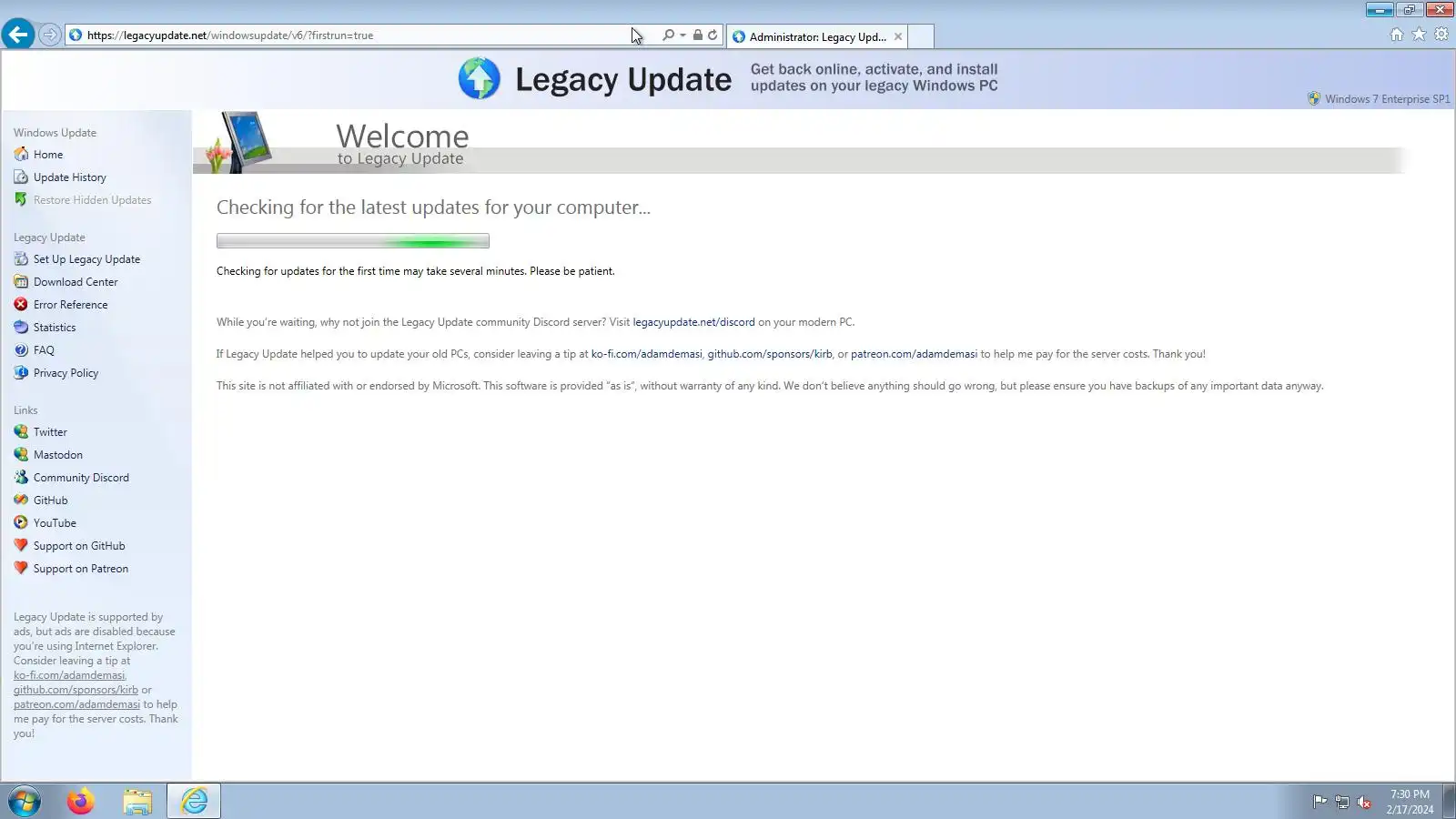
Task: Open ko-fi.com/adamdemasi link in main text
Action: point(646,353)
